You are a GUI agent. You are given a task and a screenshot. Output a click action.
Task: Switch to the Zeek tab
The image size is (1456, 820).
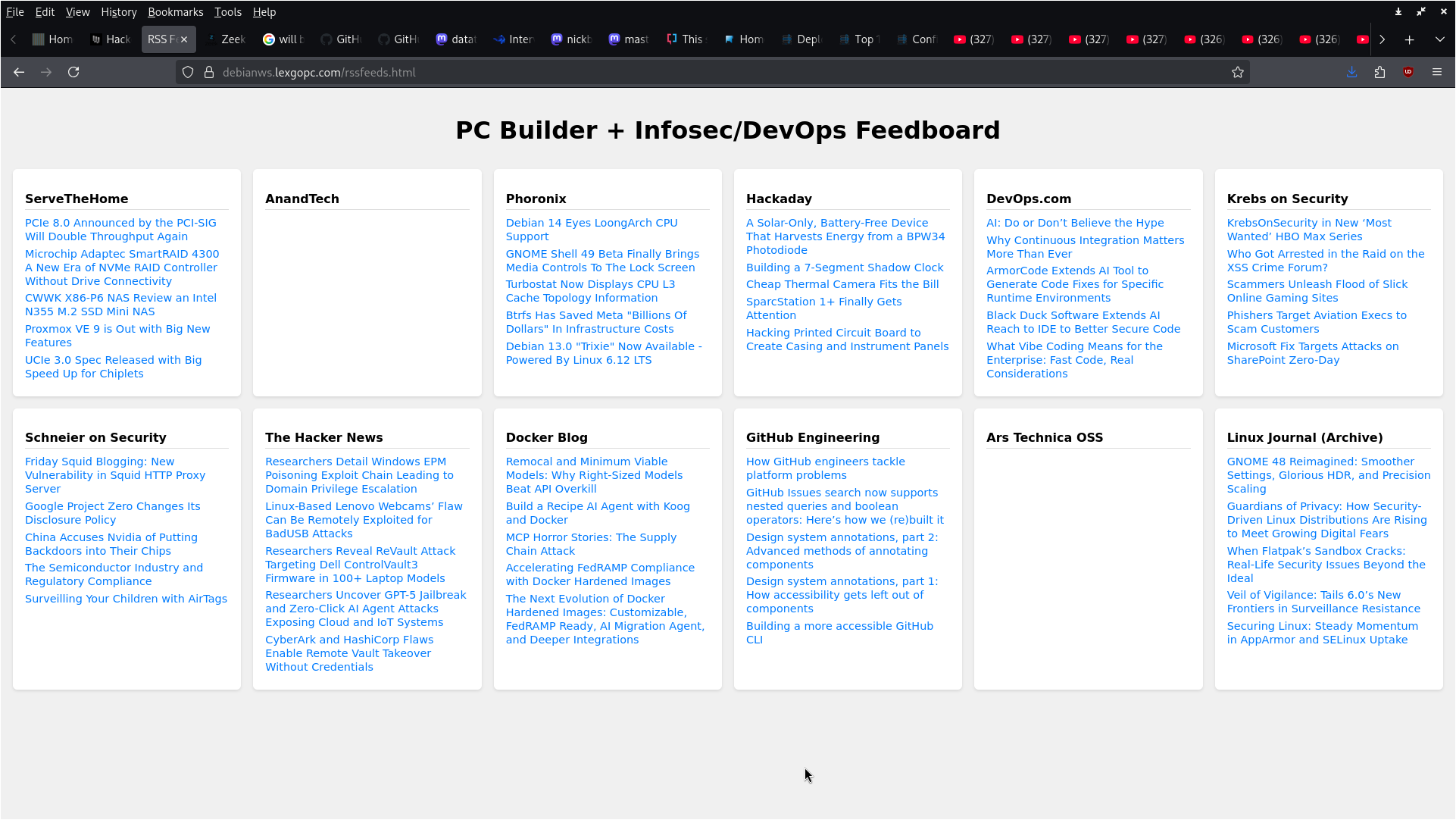pos(226,39)
